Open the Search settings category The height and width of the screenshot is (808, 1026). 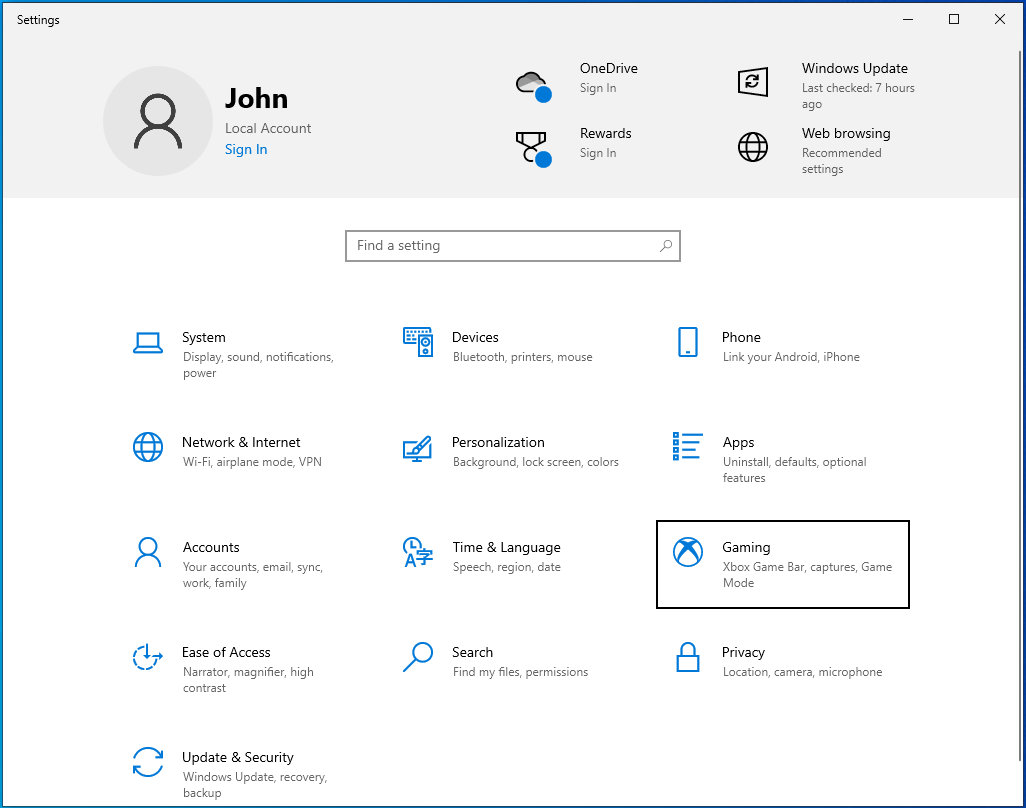coord(472,652)
